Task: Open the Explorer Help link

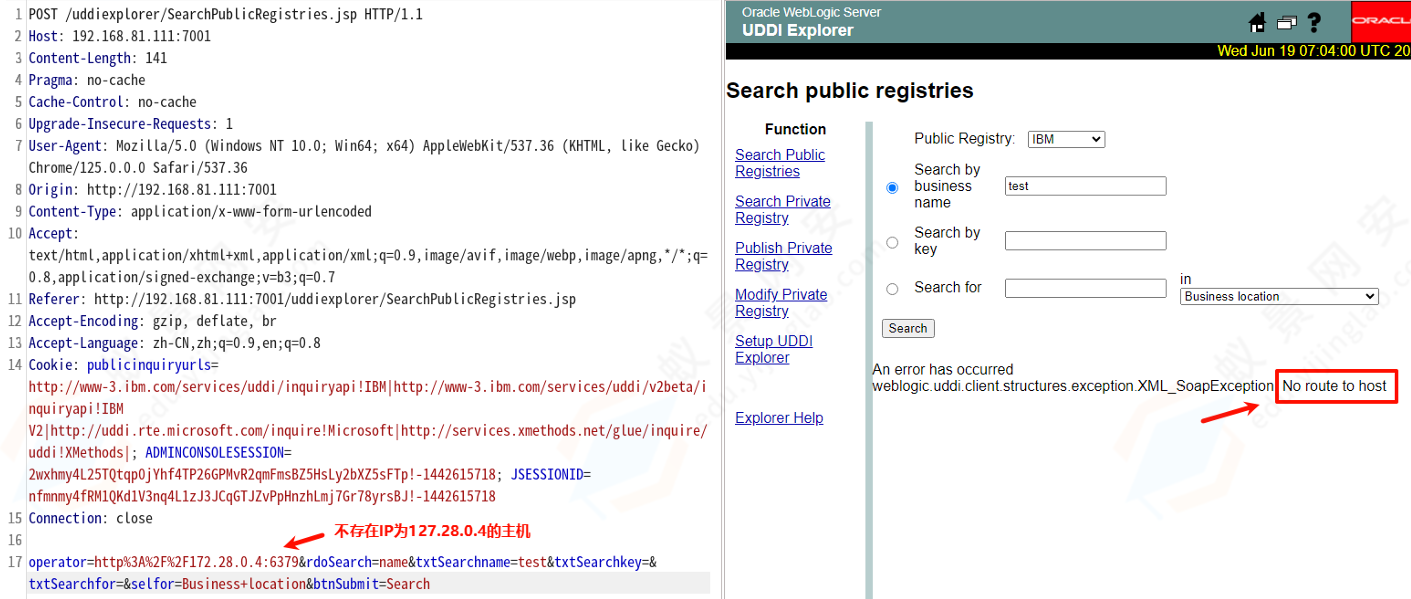Action: 779,418
